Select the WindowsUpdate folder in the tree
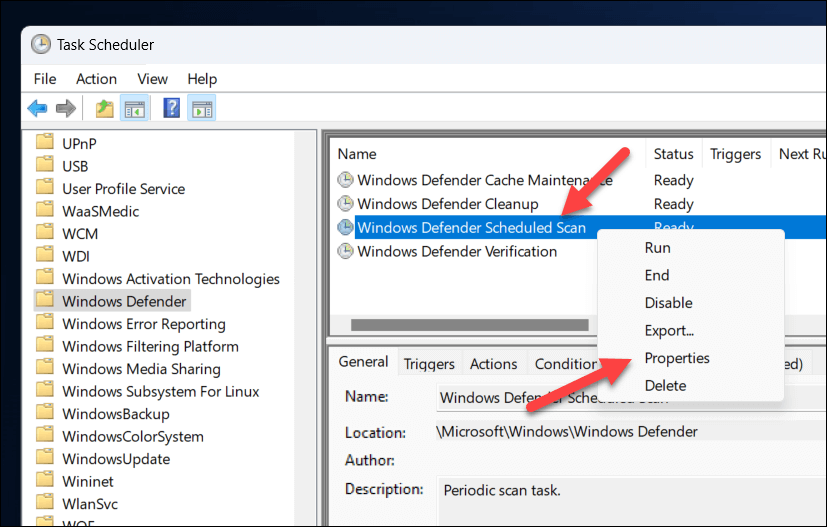827x527 pixels. [116, 459]
